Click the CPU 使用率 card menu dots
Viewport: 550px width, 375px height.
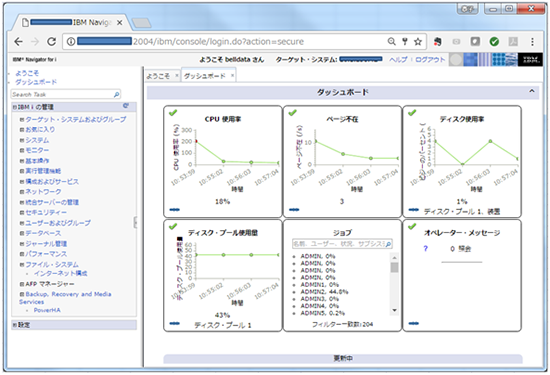click(174, 210)
